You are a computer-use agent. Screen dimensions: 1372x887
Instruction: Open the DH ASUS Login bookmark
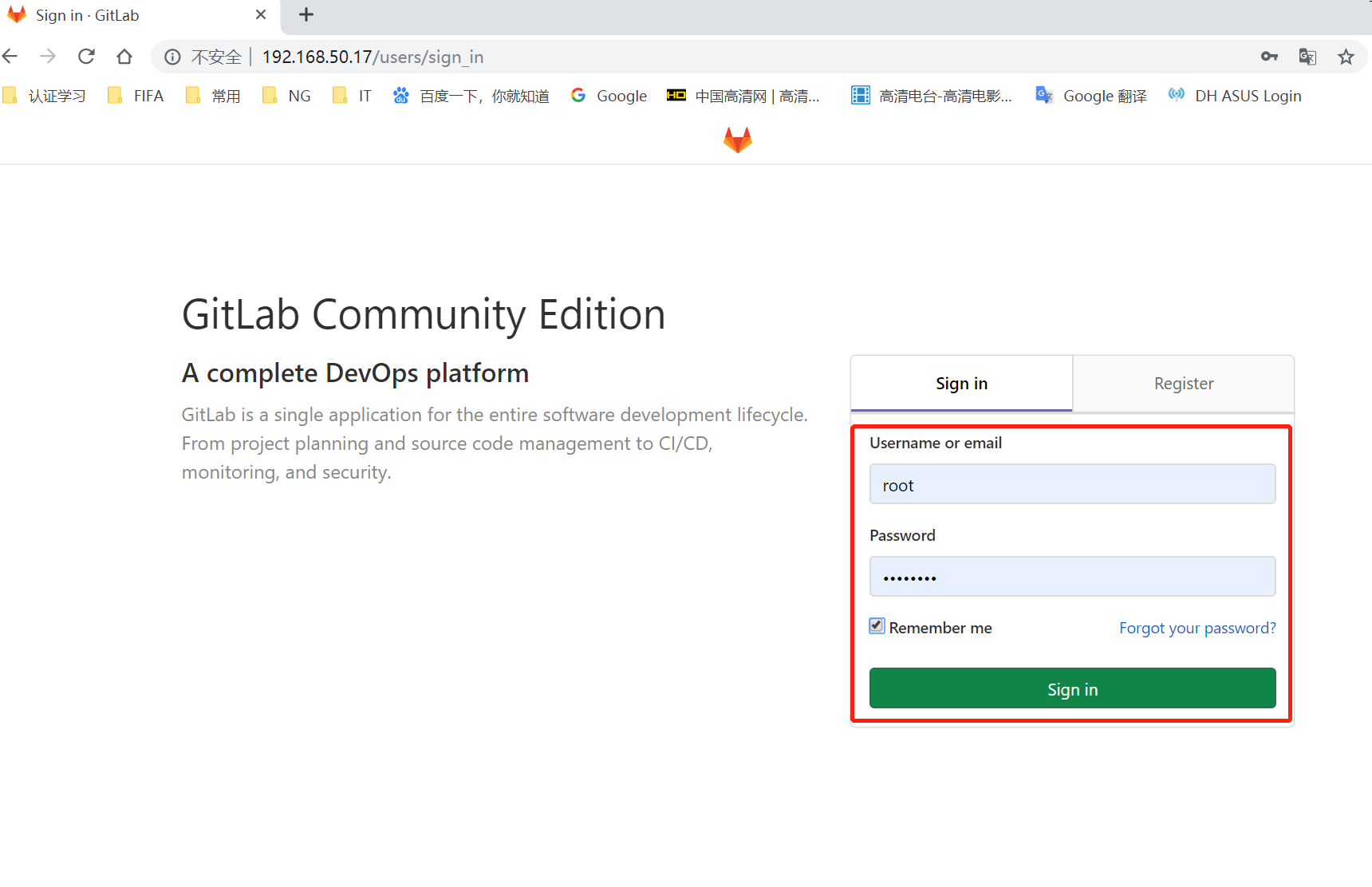pos(1235,96)
